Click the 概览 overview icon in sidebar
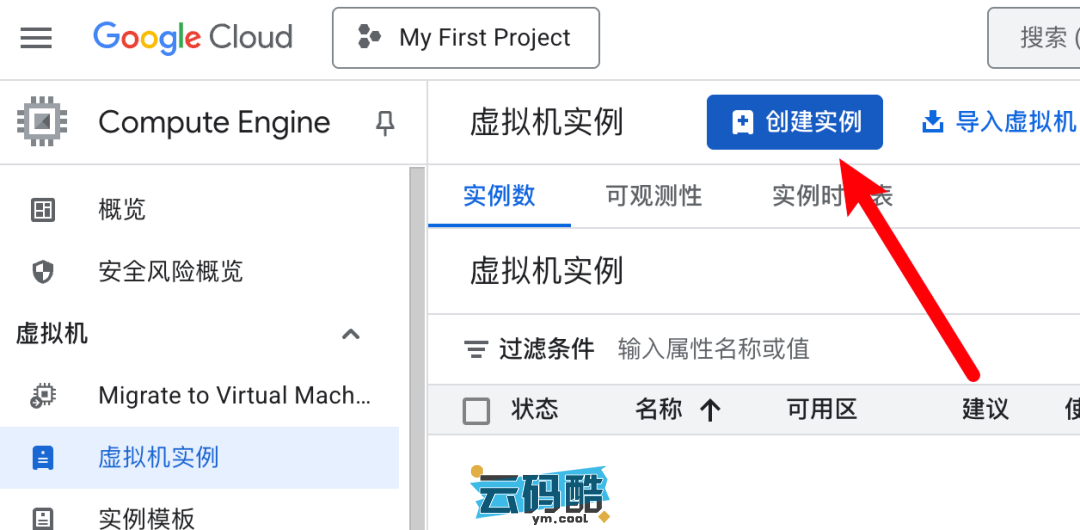This screenshot has width=1080, height=530. pos(43,210)
